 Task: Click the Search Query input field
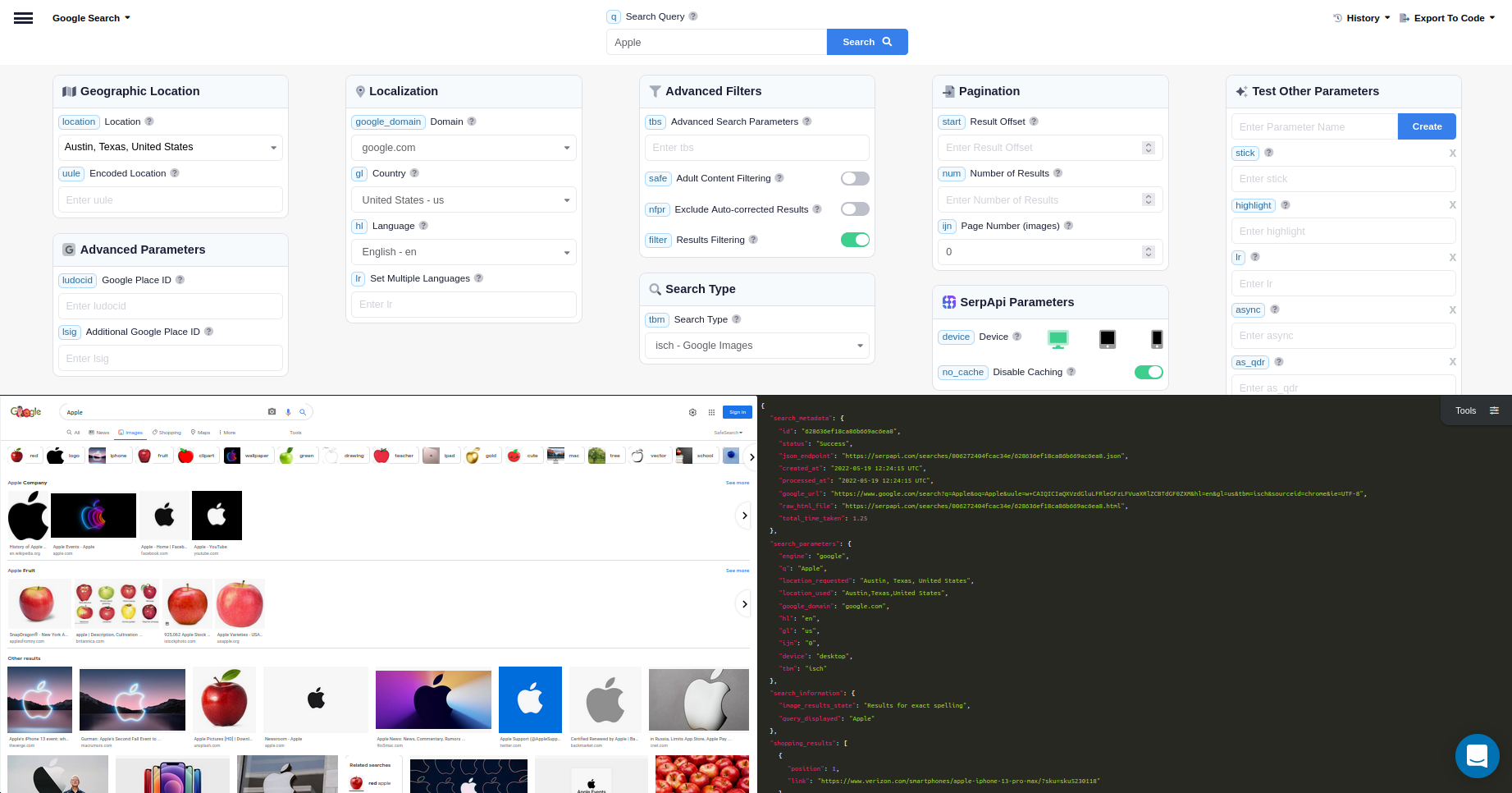tap(716, 42)
